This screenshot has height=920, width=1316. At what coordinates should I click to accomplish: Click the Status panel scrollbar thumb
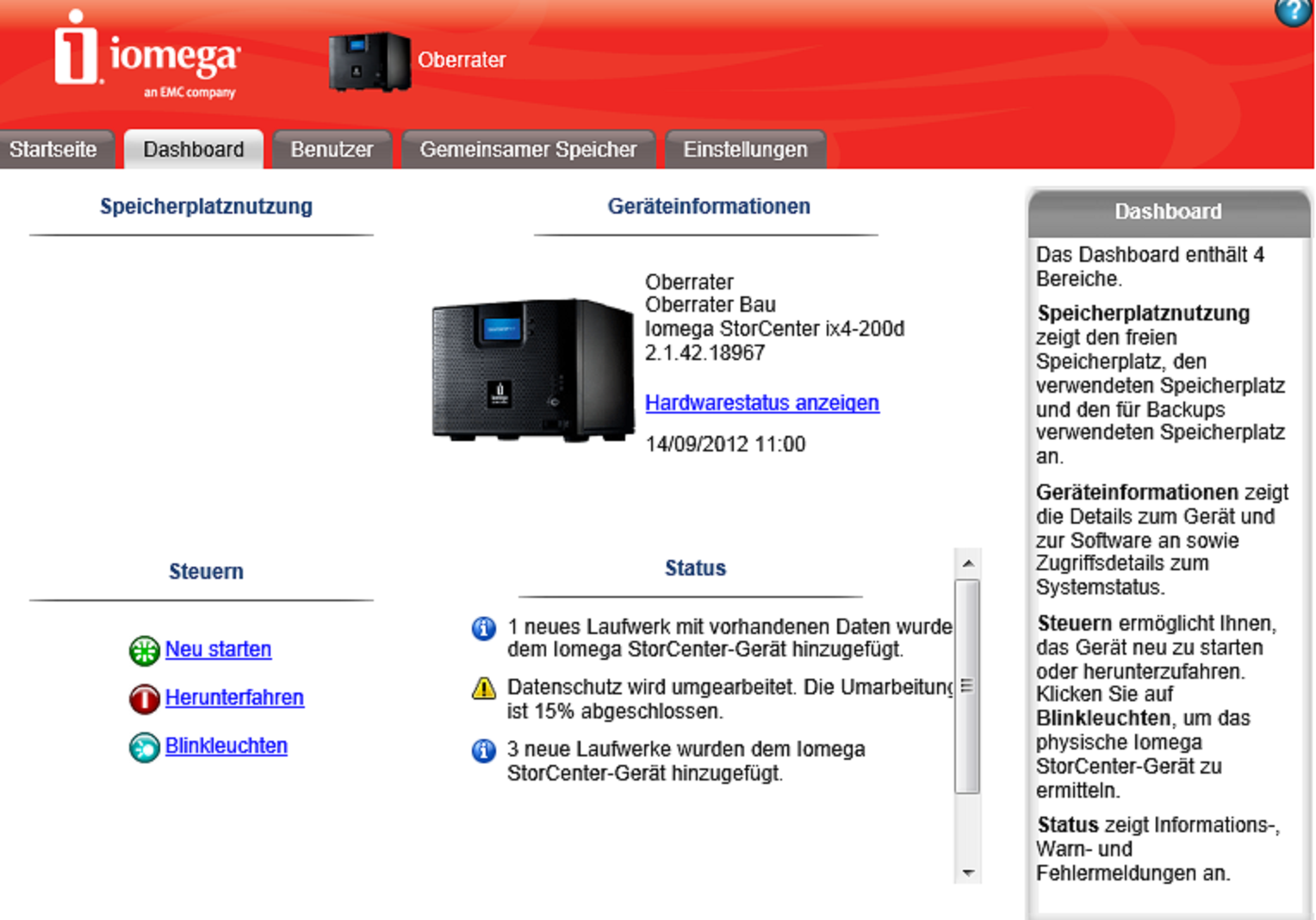pyautogui.click(x=968, y=686)
